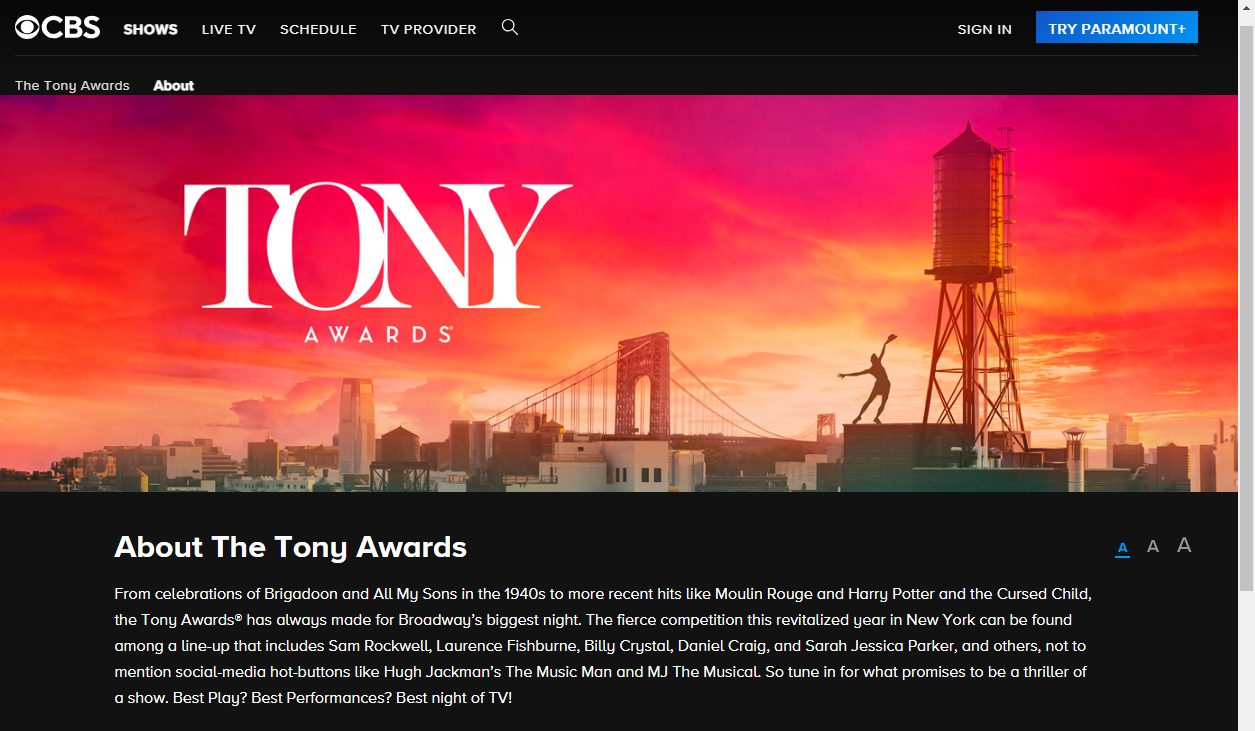Image resolution: width=1255 pixels, height=731 pixels.
Task: Open the SHOWS menu
Action: pos(149,29)
